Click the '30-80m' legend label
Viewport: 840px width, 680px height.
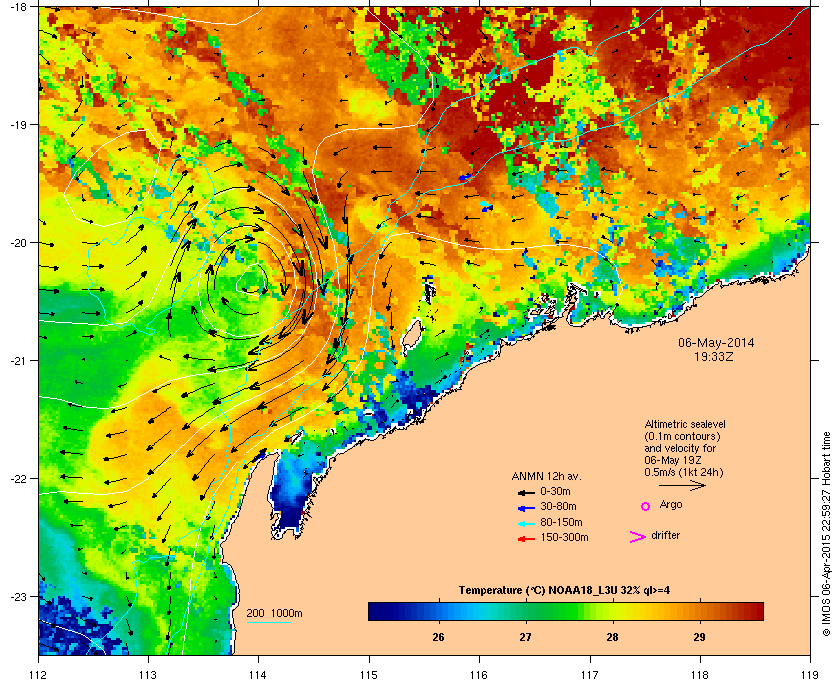pos(558,506)
